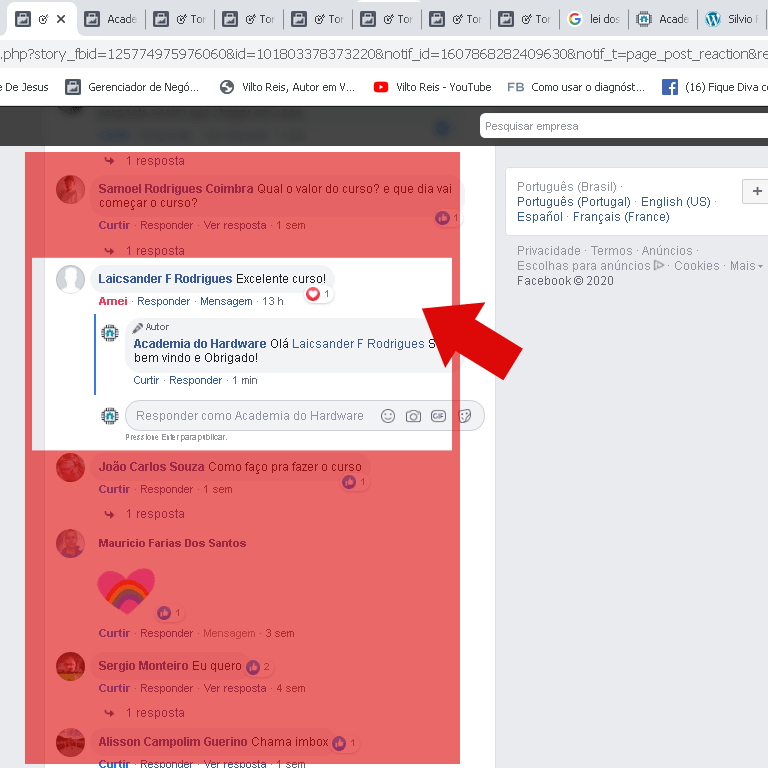768x768 pixels.
Task: Like Sergio Monteiro's comment with 'Curtir'
Action: 114,688
